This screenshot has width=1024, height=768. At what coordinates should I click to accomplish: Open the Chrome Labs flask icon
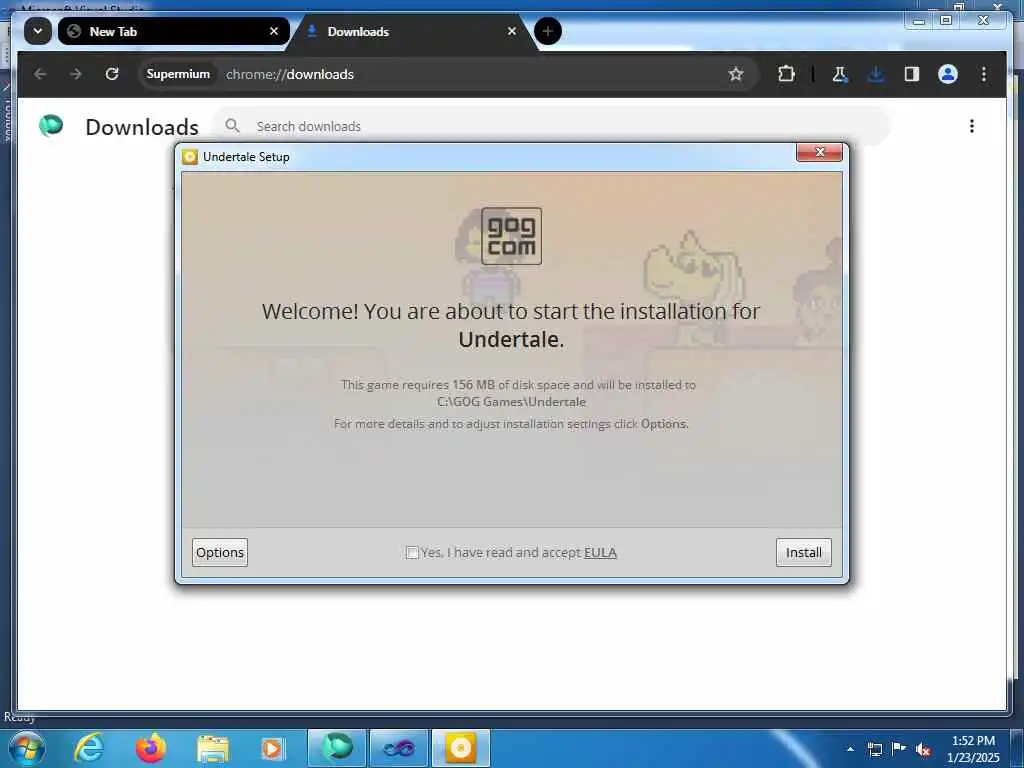(839, 74)
